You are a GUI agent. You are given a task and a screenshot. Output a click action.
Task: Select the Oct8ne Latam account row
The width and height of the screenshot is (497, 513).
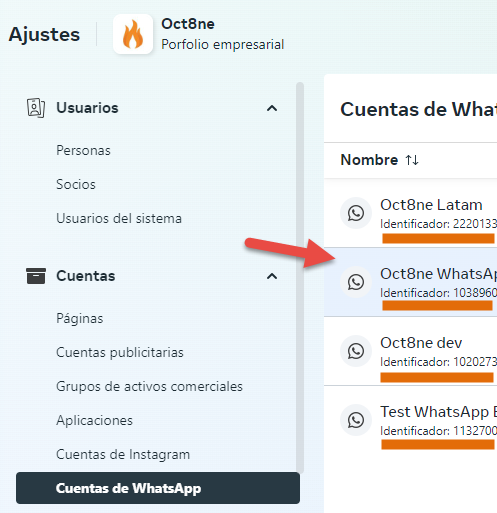(410, 213)
